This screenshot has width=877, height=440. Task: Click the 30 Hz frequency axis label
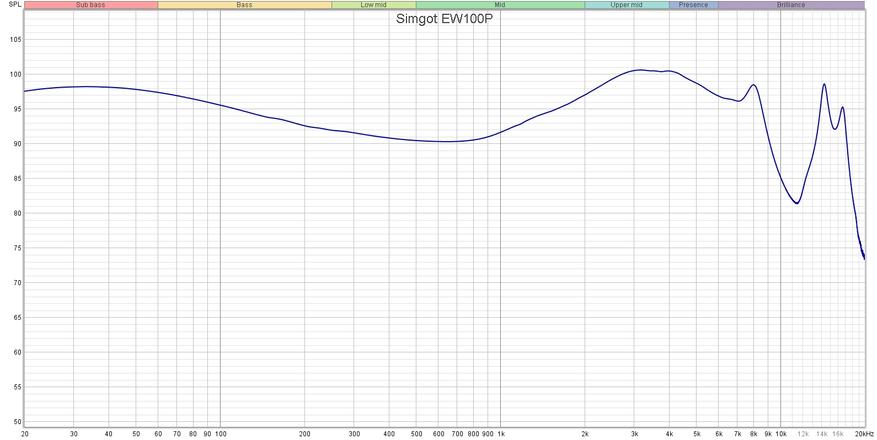(x=74, y=434)
